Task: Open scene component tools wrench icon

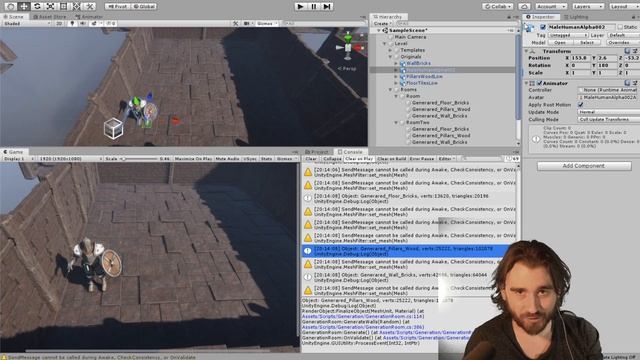Action: coord(236,23)
